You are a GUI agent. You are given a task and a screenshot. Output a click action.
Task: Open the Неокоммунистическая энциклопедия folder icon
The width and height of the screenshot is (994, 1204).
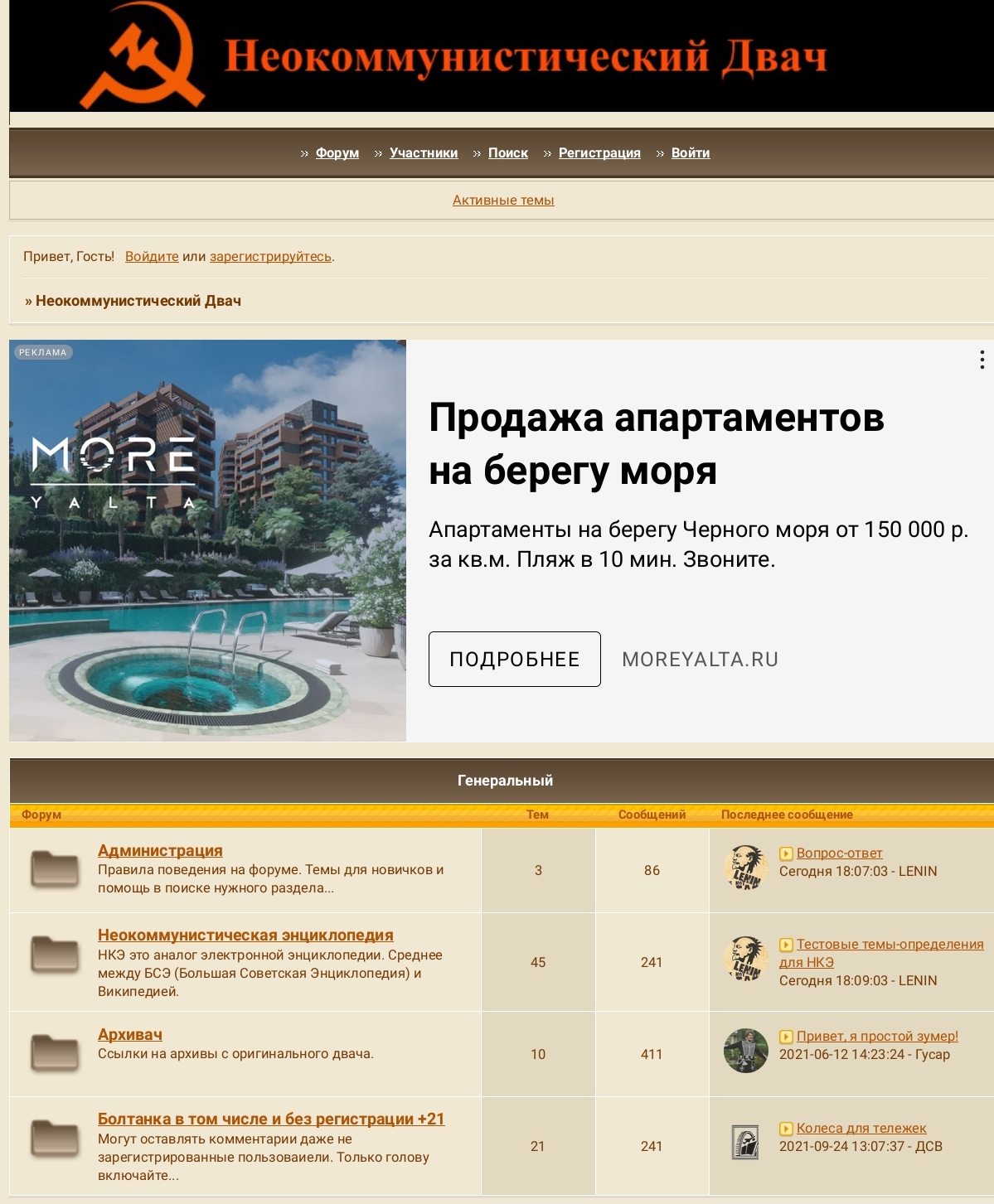(x=55, y=954)
